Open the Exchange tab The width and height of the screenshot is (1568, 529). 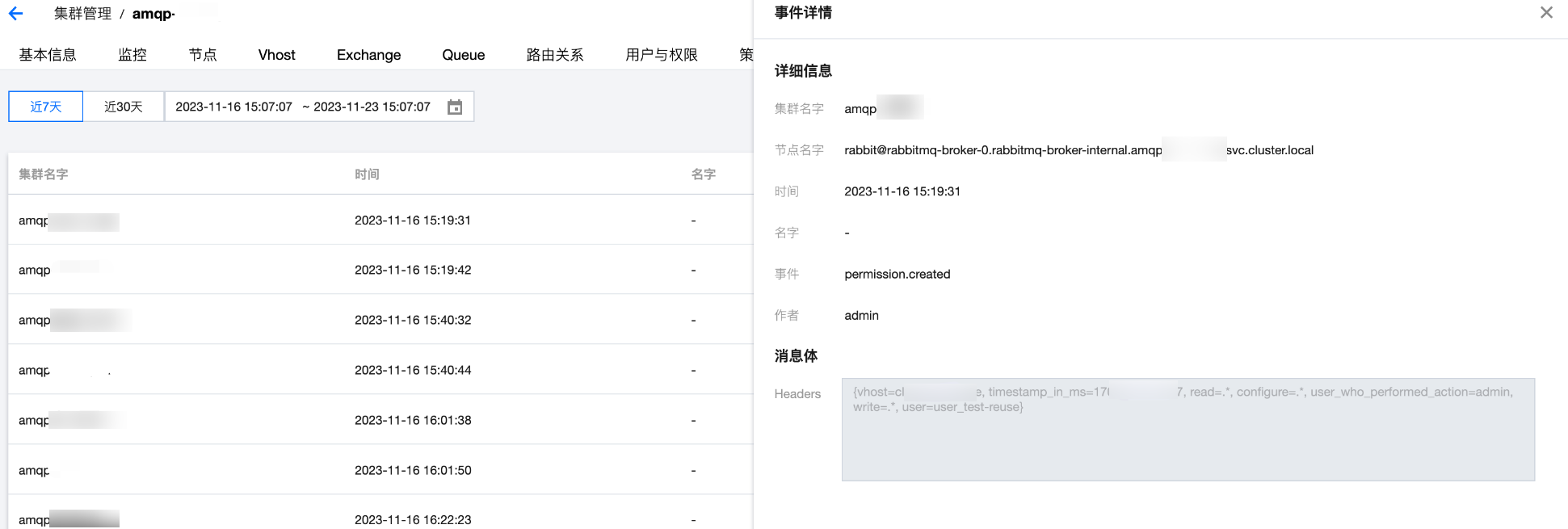tap(368, 55)
